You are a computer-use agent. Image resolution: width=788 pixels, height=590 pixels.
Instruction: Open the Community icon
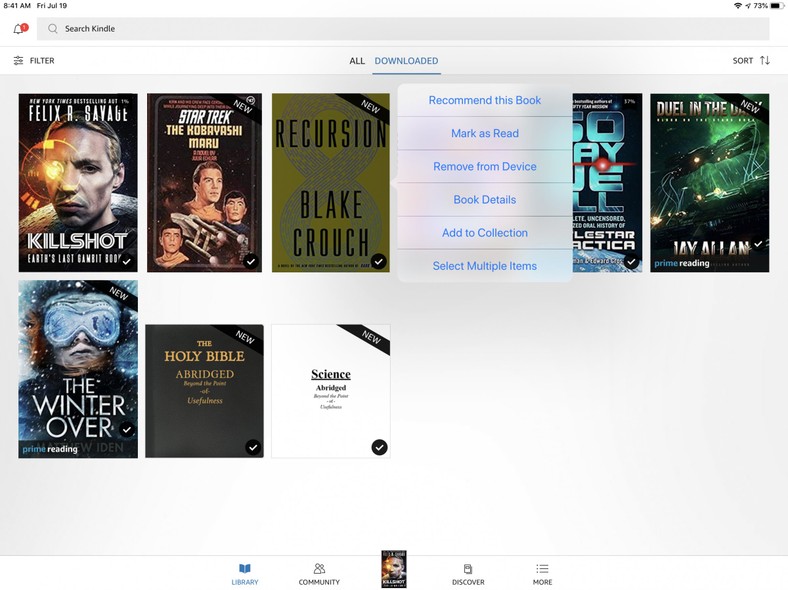pyautogui.click(x=319, y=569)
